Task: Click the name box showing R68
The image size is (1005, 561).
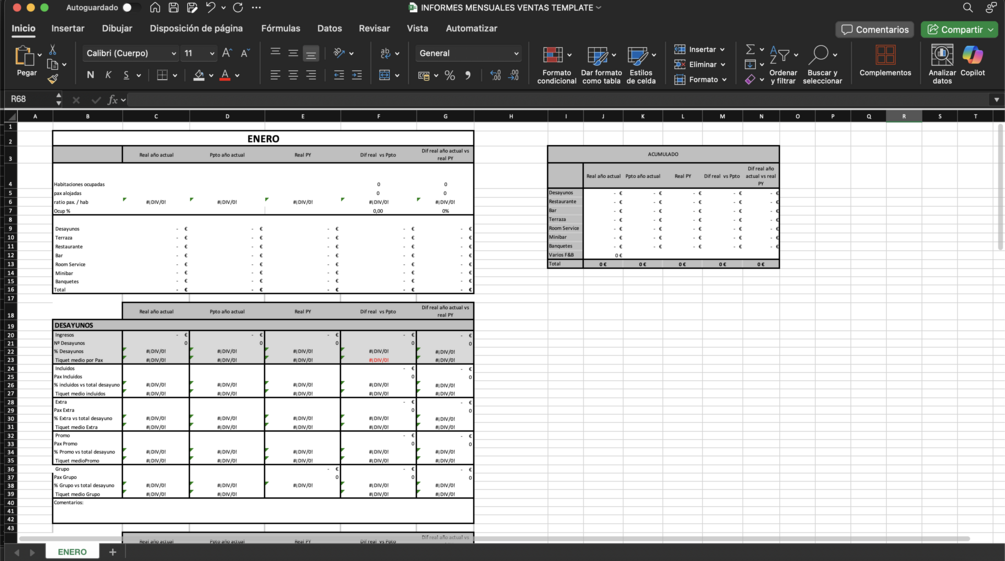Action: coord(31,99)
